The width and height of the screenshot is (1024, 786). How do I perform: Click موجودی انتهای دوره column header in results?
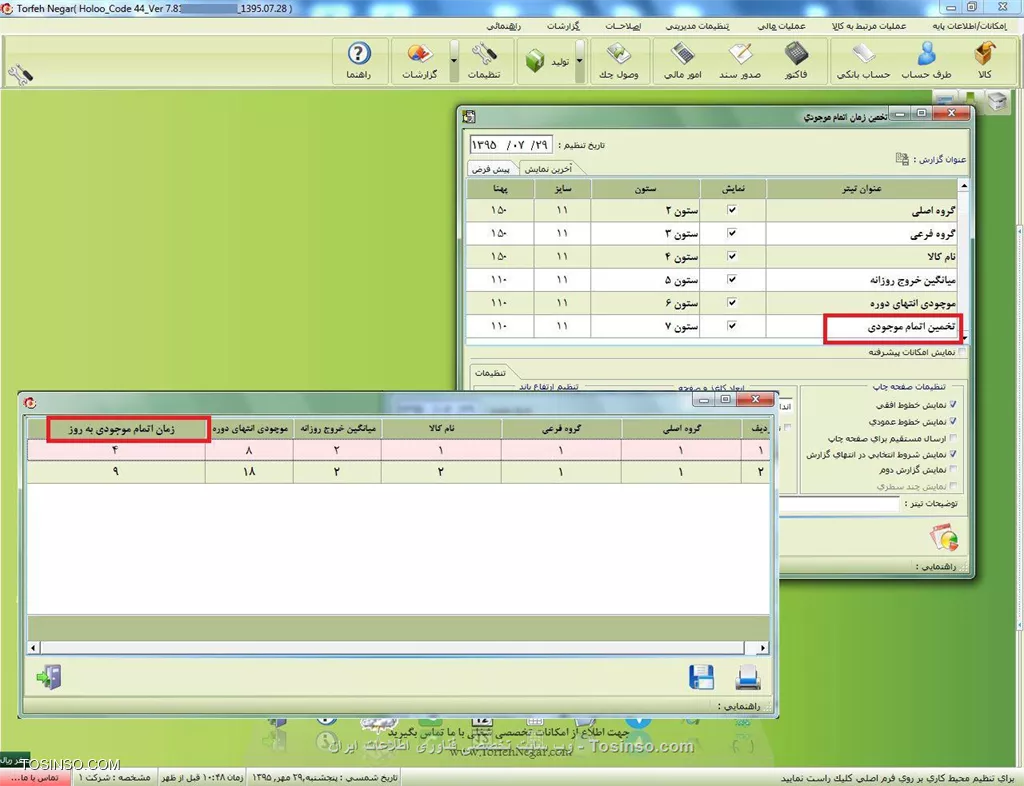point(249,429)
